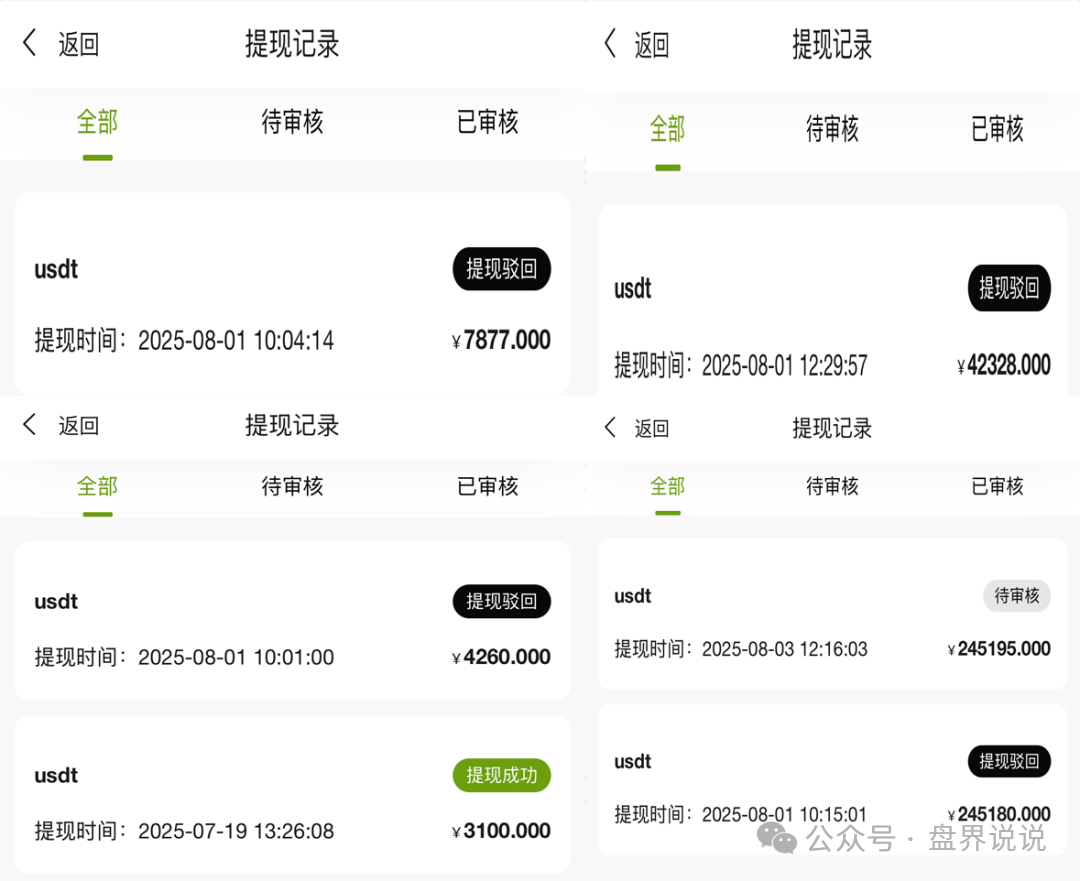
Task: Click gray 待审核 badge on 245195.000 record
Action: point(1017,596)
